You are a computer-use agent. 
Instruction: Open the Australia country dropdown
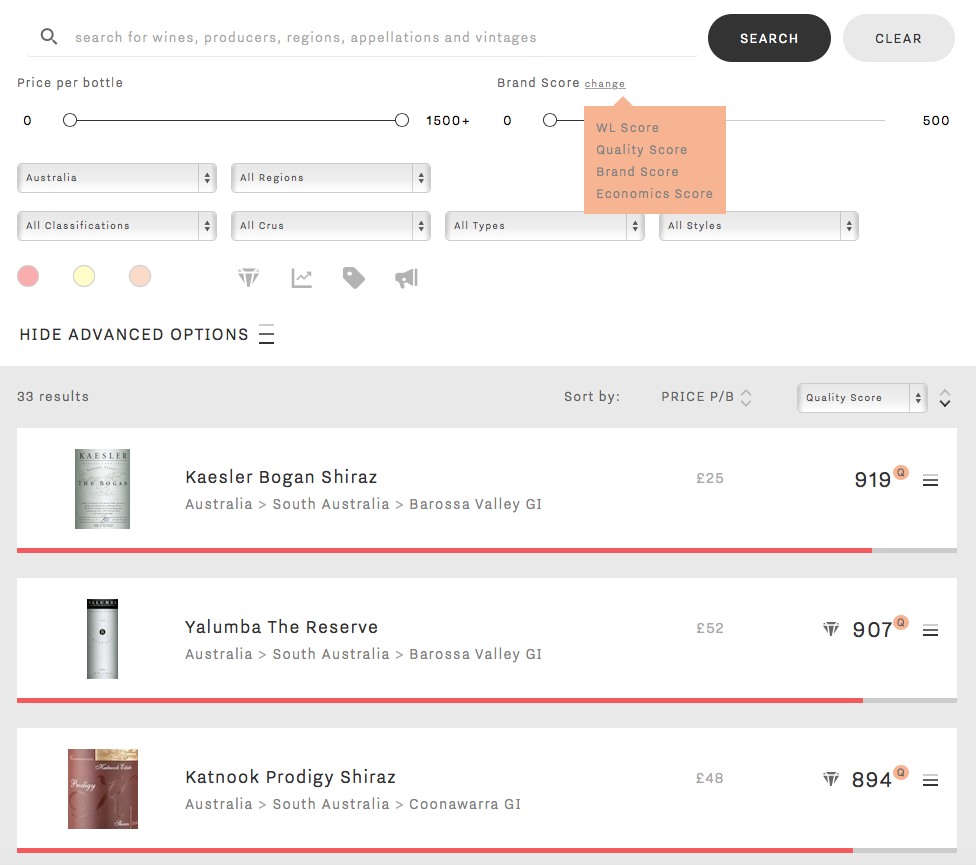pyautogui.click(x=117, y=178)
